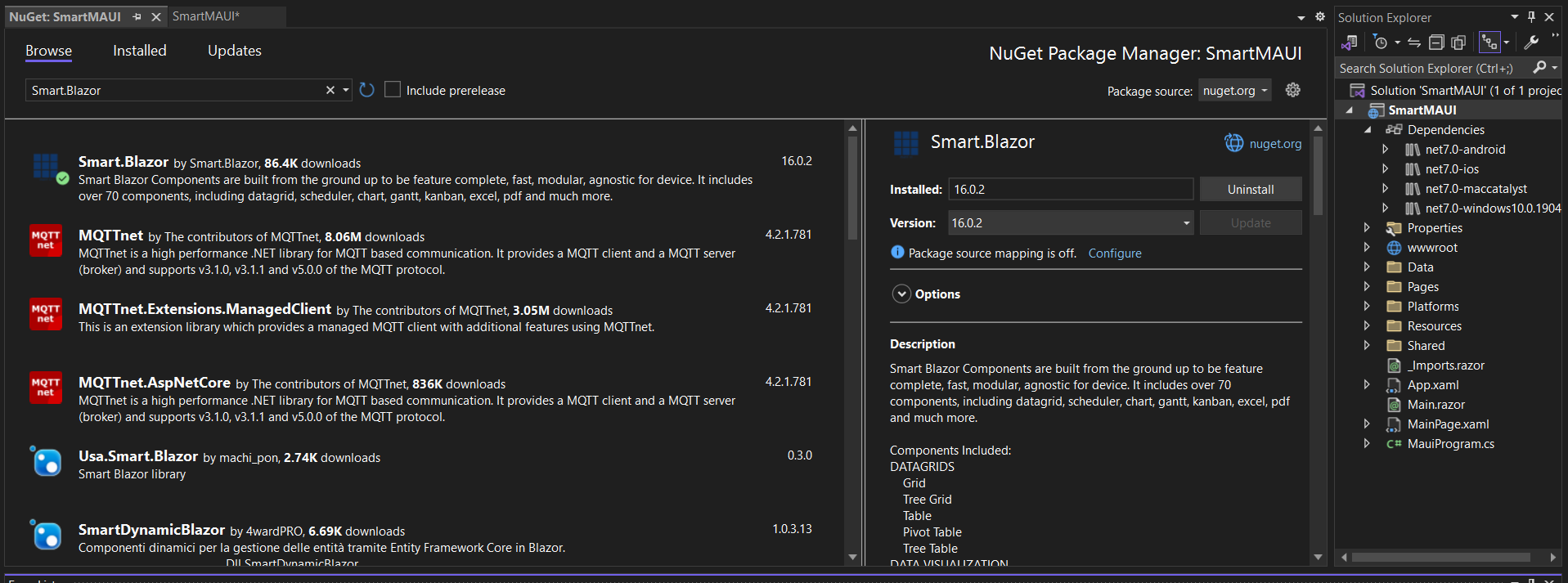Image resolution: width=1568 pixels, height=583 pixels.
Task: Collapse All in Solution Explorer toolbar
Action: [x=1436, y=43]
